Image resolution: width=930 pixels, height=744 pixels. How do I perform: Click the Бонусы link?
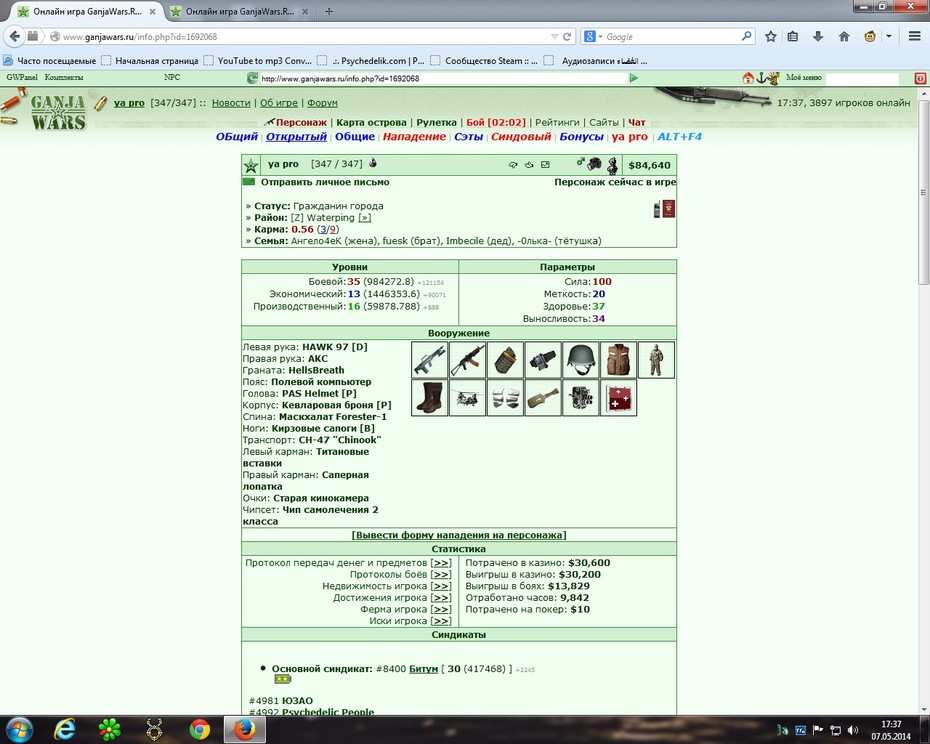581,136
